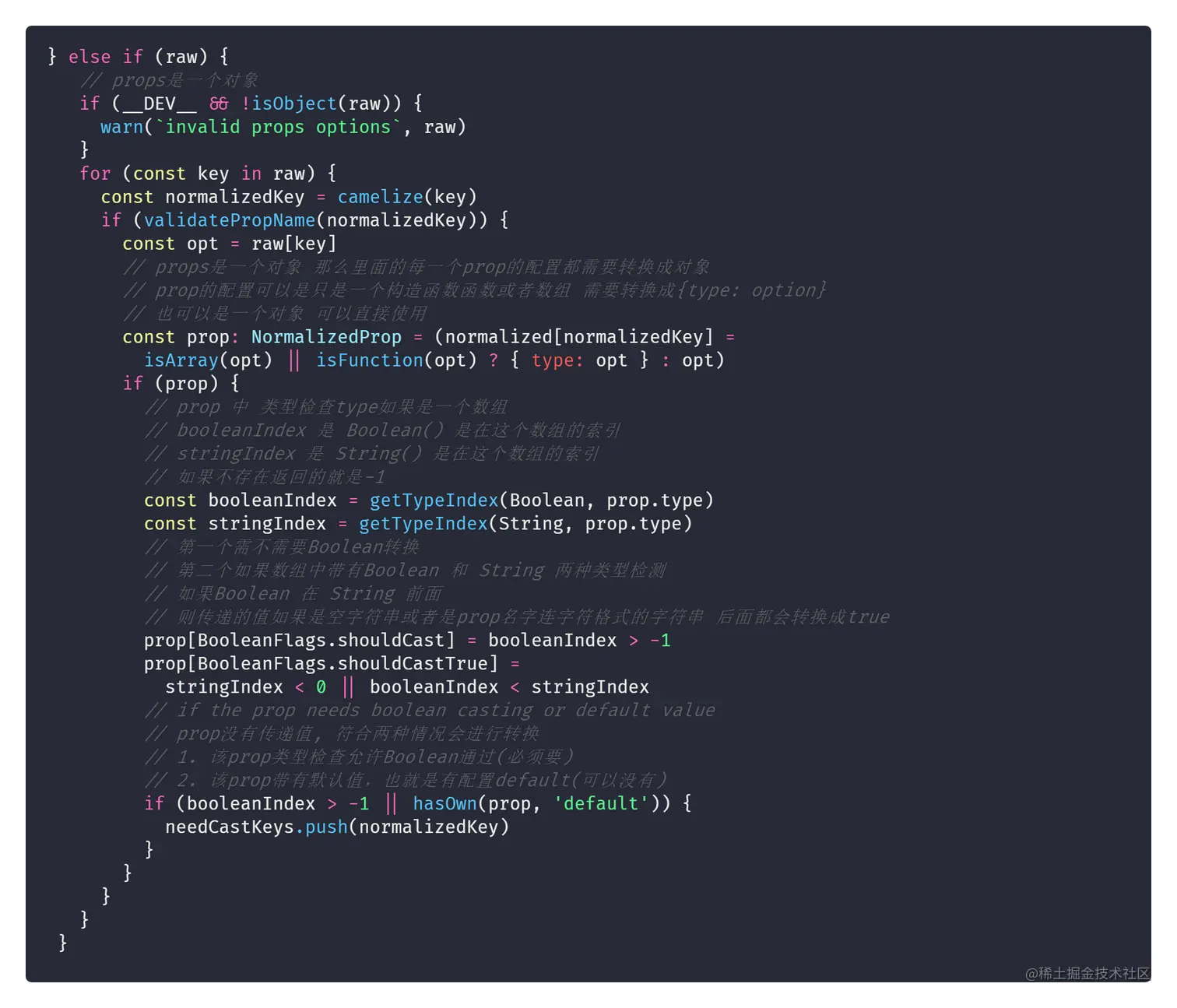Select the 'default' string literal

click(600, 804)
